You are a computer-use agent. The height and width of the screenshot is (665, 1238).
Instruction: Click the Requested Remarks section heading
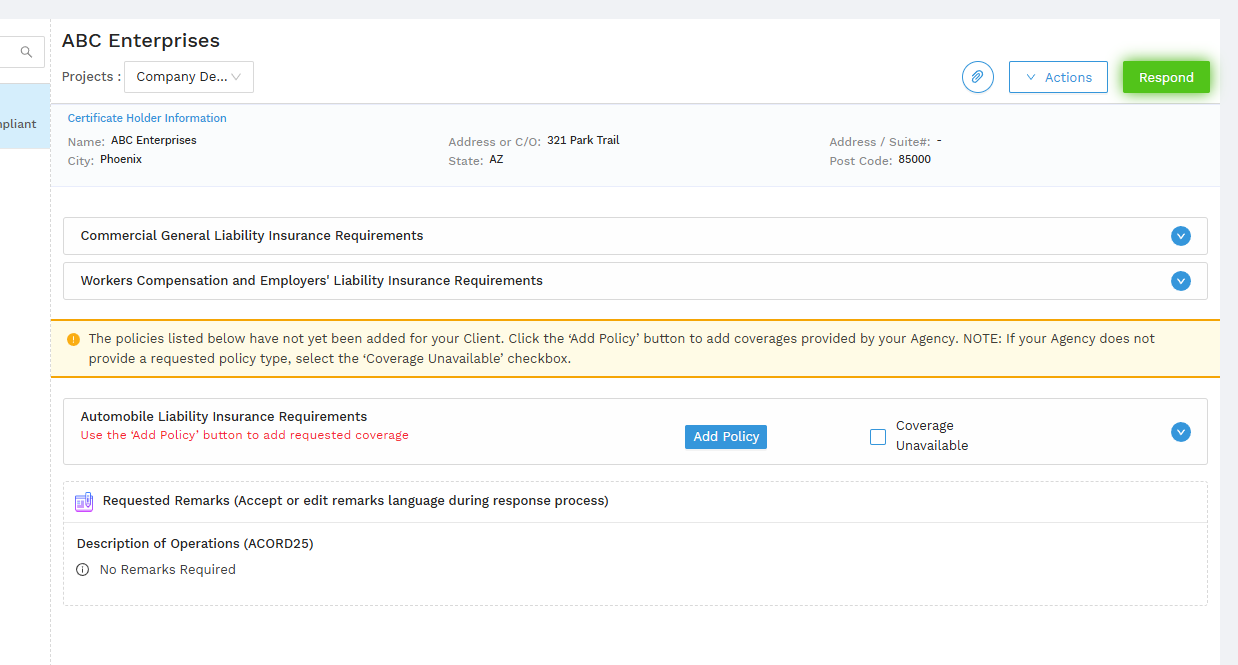pyautogui.click(x=355, y=501)
